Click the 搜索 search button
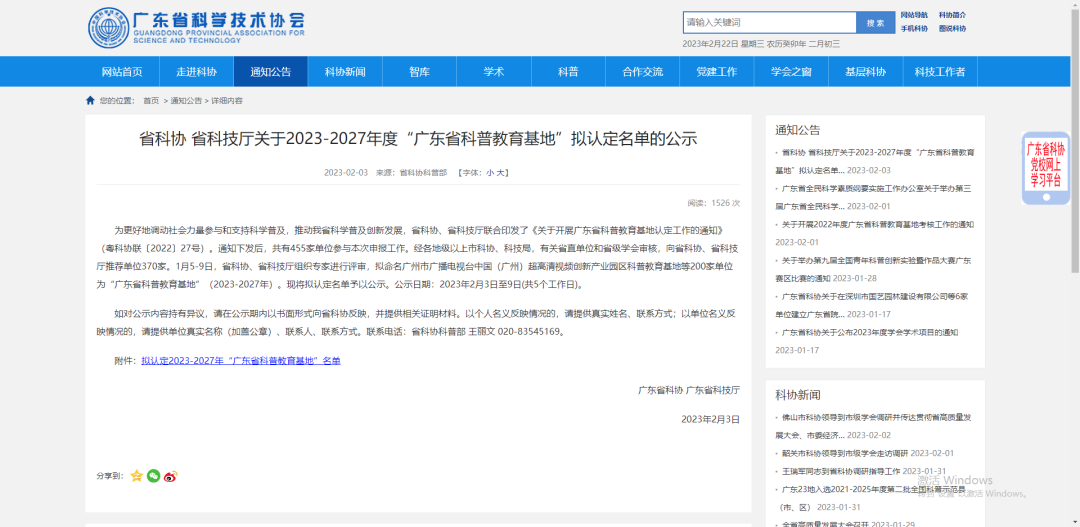 (875, 23)
